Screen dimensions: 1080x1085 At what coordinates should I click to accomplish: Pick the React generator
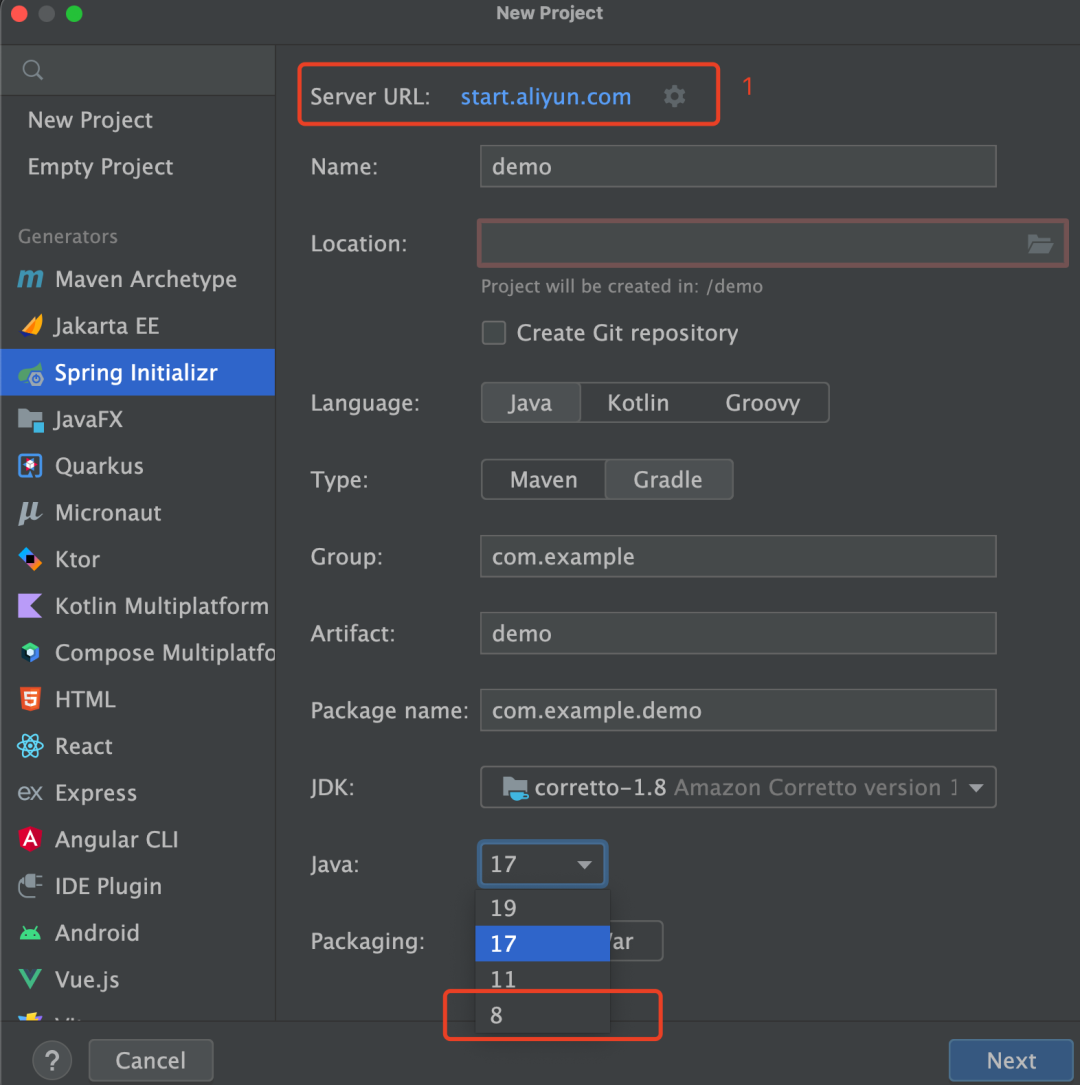tap(84, 746)
